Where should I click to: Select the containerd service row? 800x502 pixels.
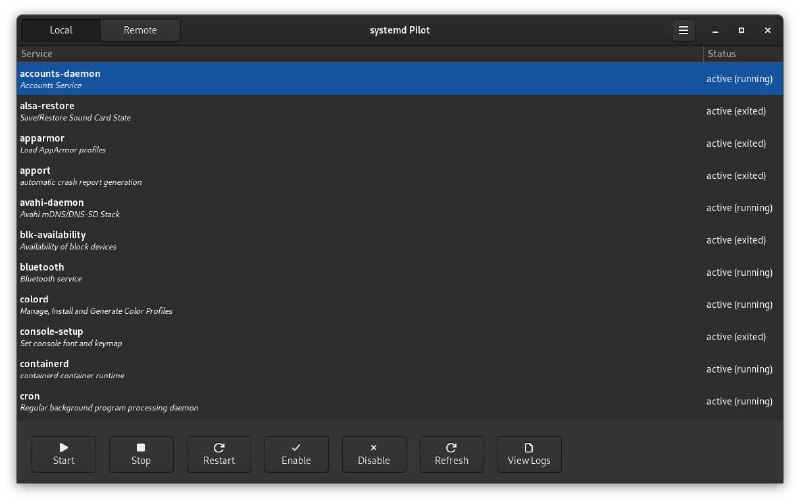pos(400,369)
